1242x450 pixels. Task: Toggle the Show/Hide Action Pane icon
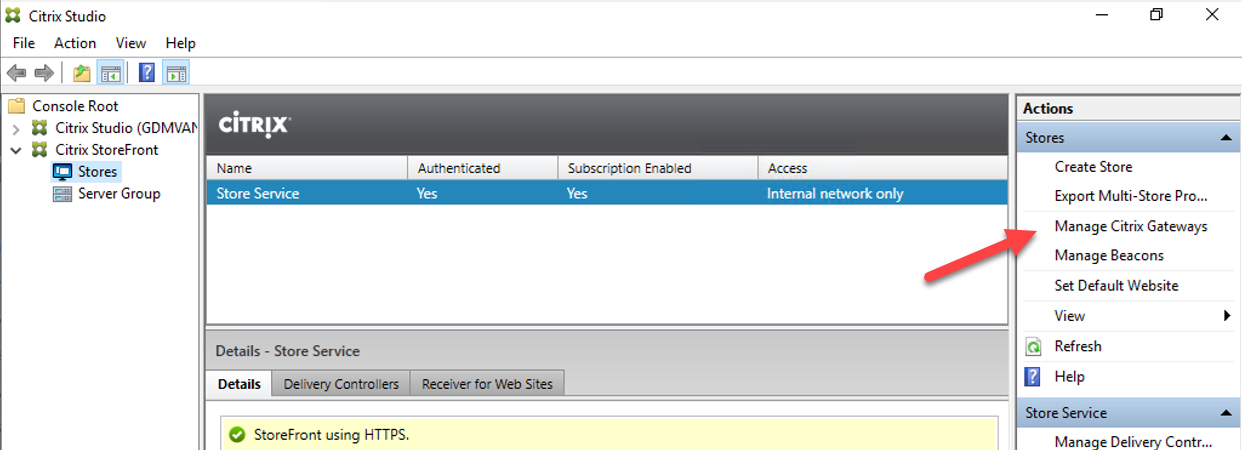tap(176, 73)
